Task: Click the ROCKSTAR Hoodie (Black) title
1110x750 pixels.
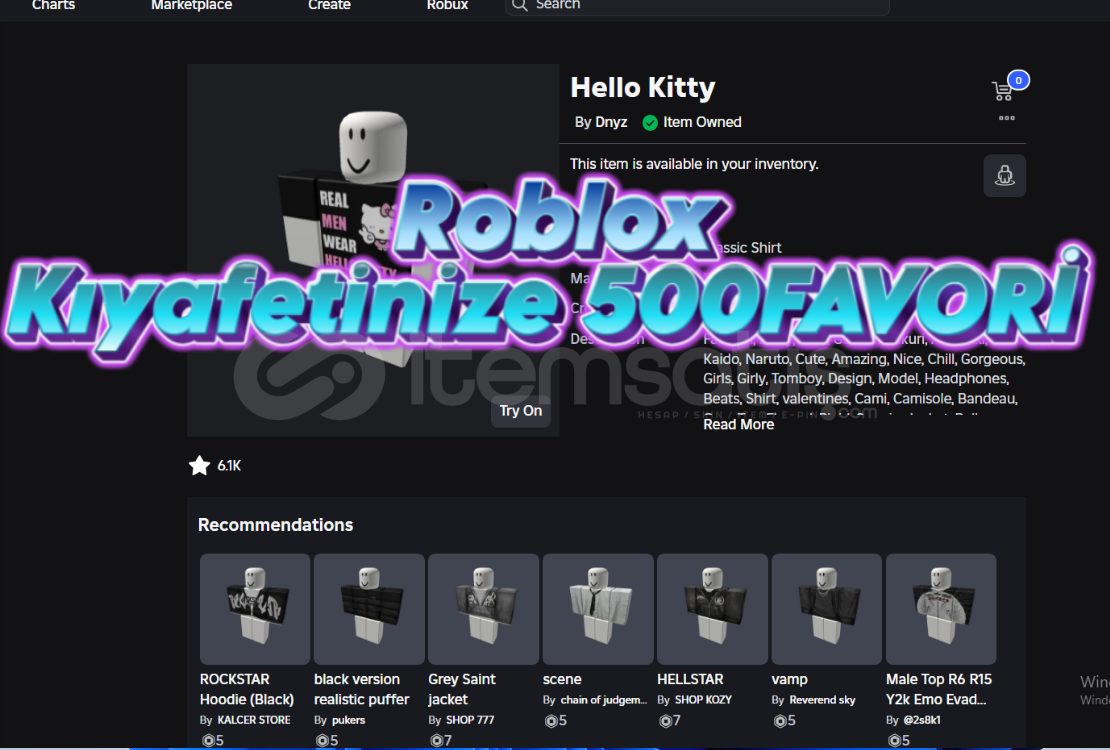Action: pos(246,689)
